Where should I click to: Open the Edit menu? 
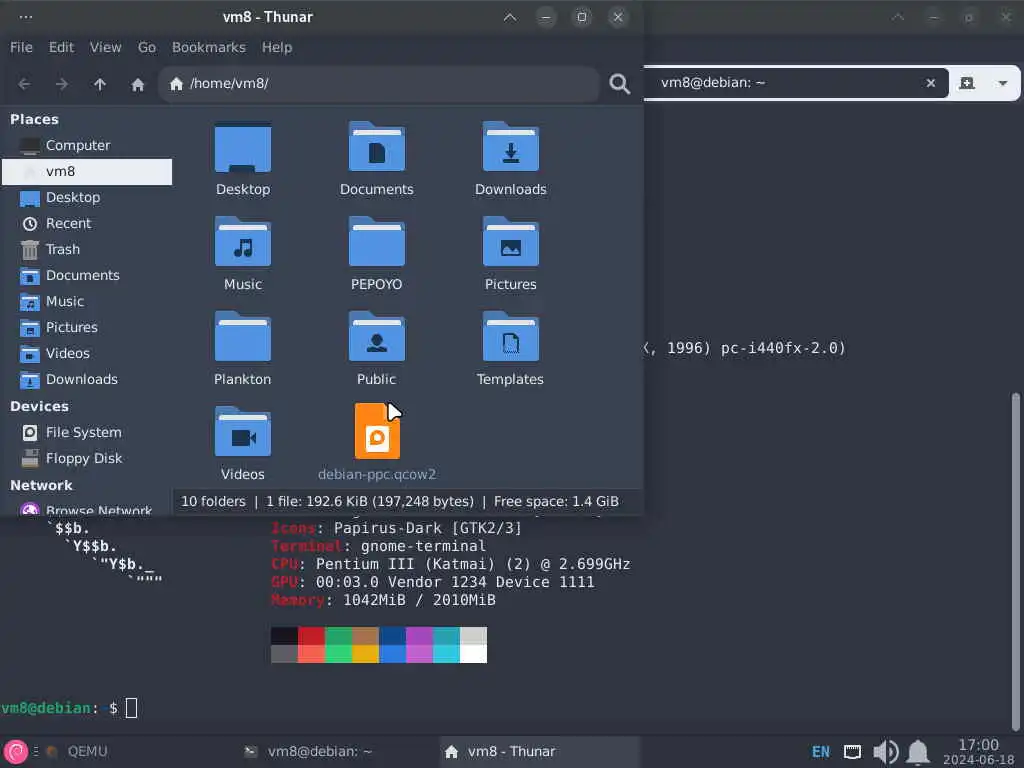point(61,48)
